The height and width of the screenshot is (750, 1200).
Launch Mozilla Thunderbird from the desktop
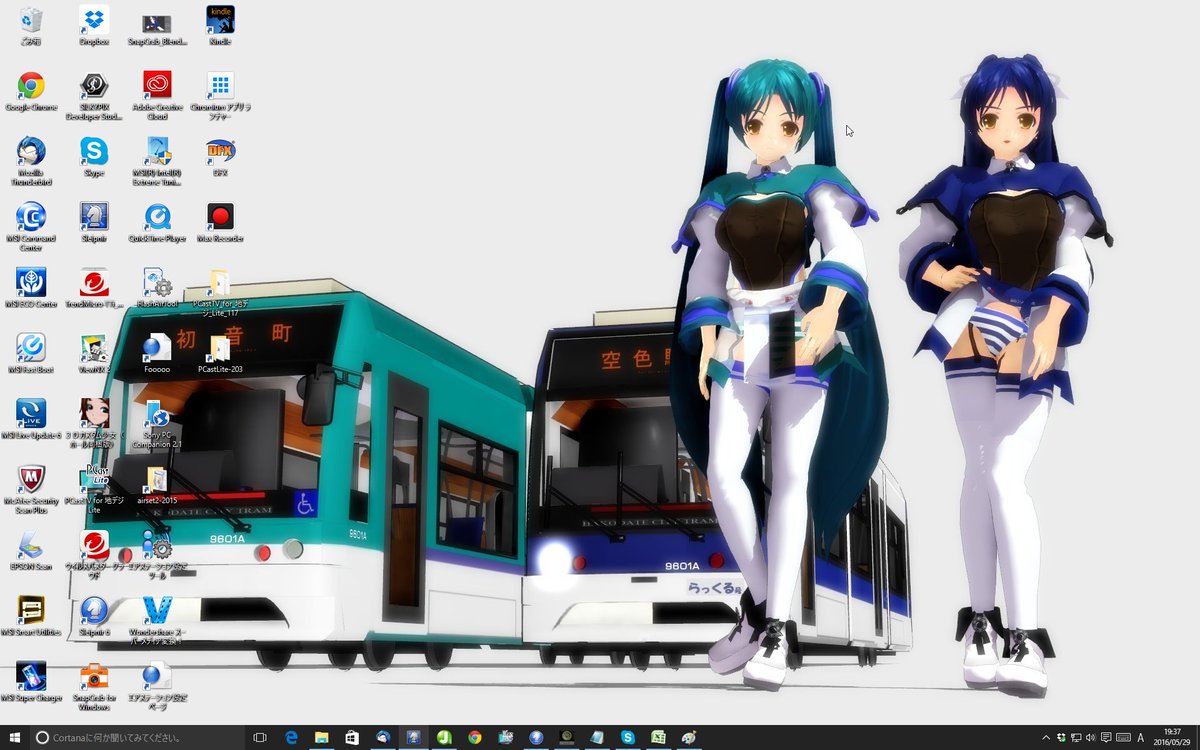point(31,162)
